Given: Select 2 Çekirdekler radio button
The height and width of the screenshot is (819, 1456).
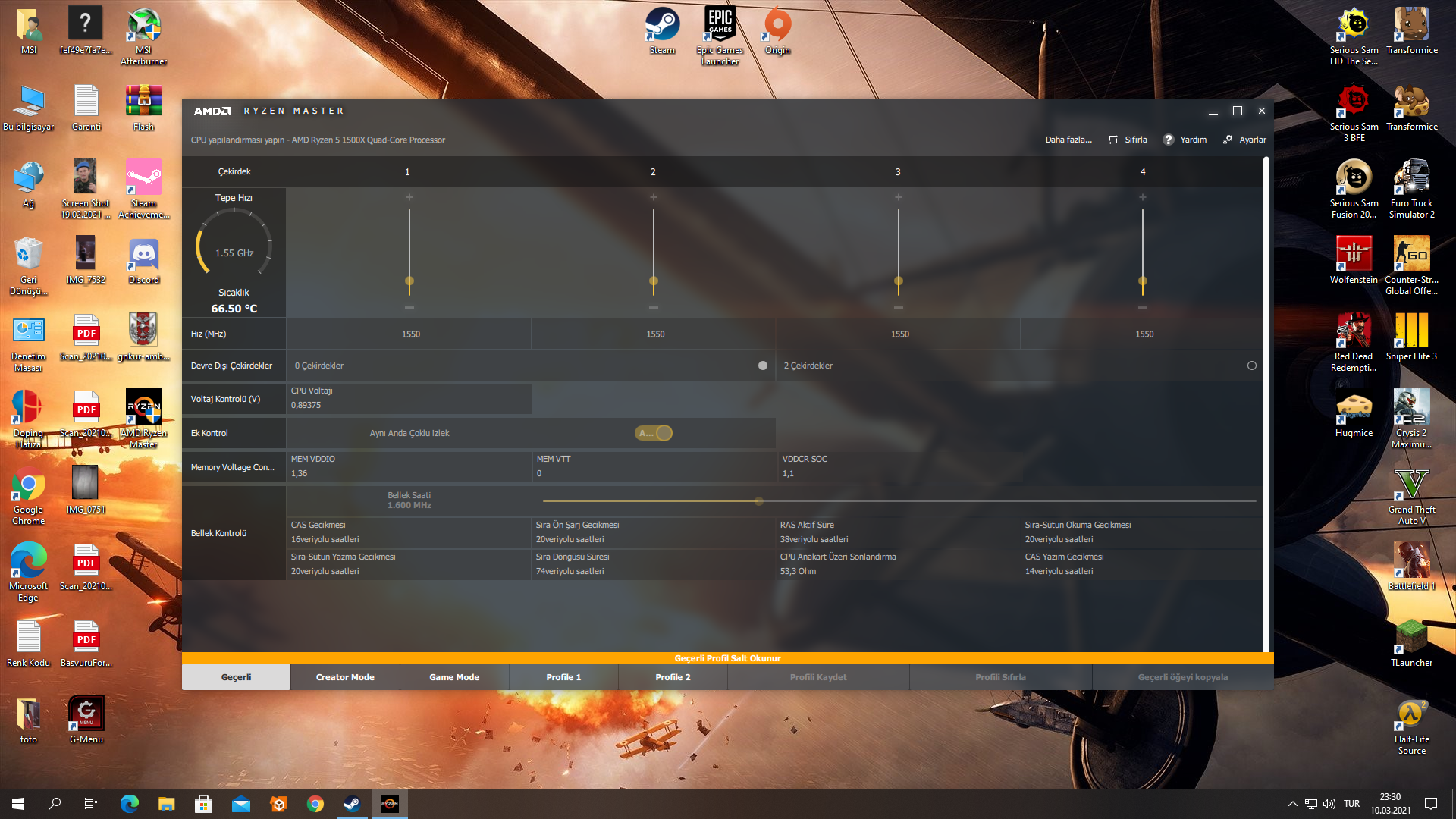Looking at the screenshot, I should click(1252, 366).
